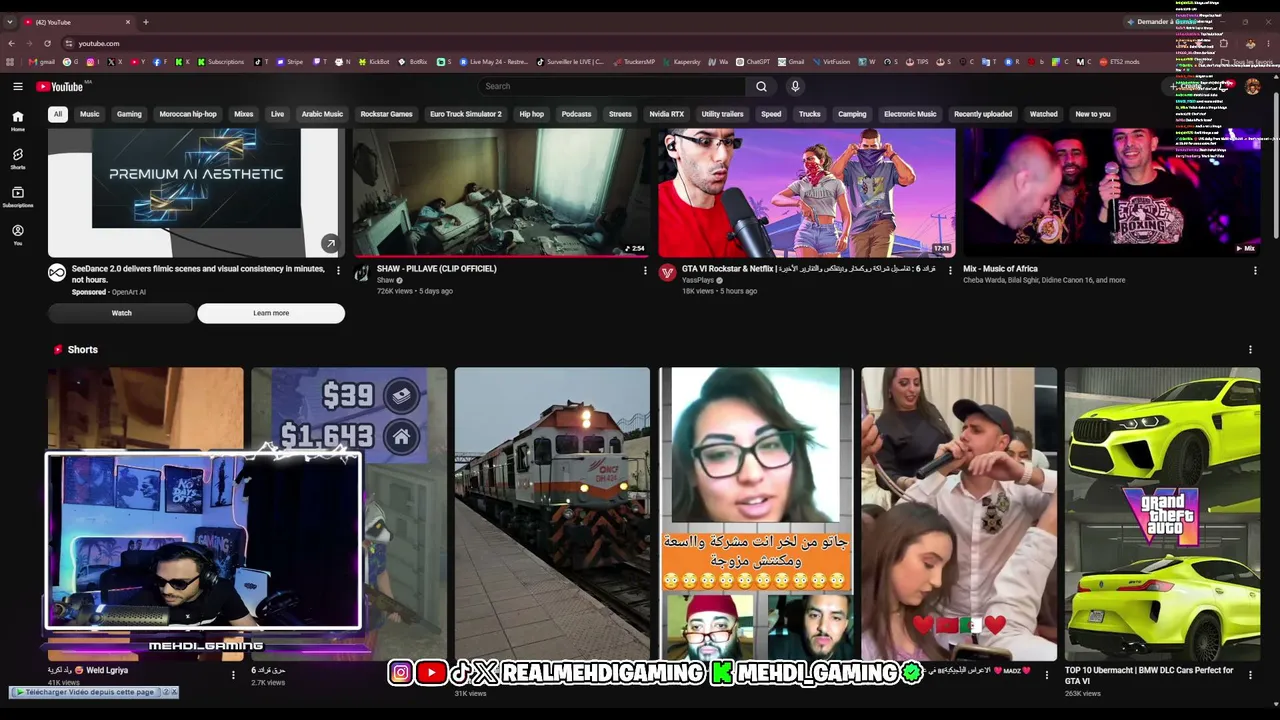Start voice search with the microphone icon
1280x720 pixels.
coord(795,86)
